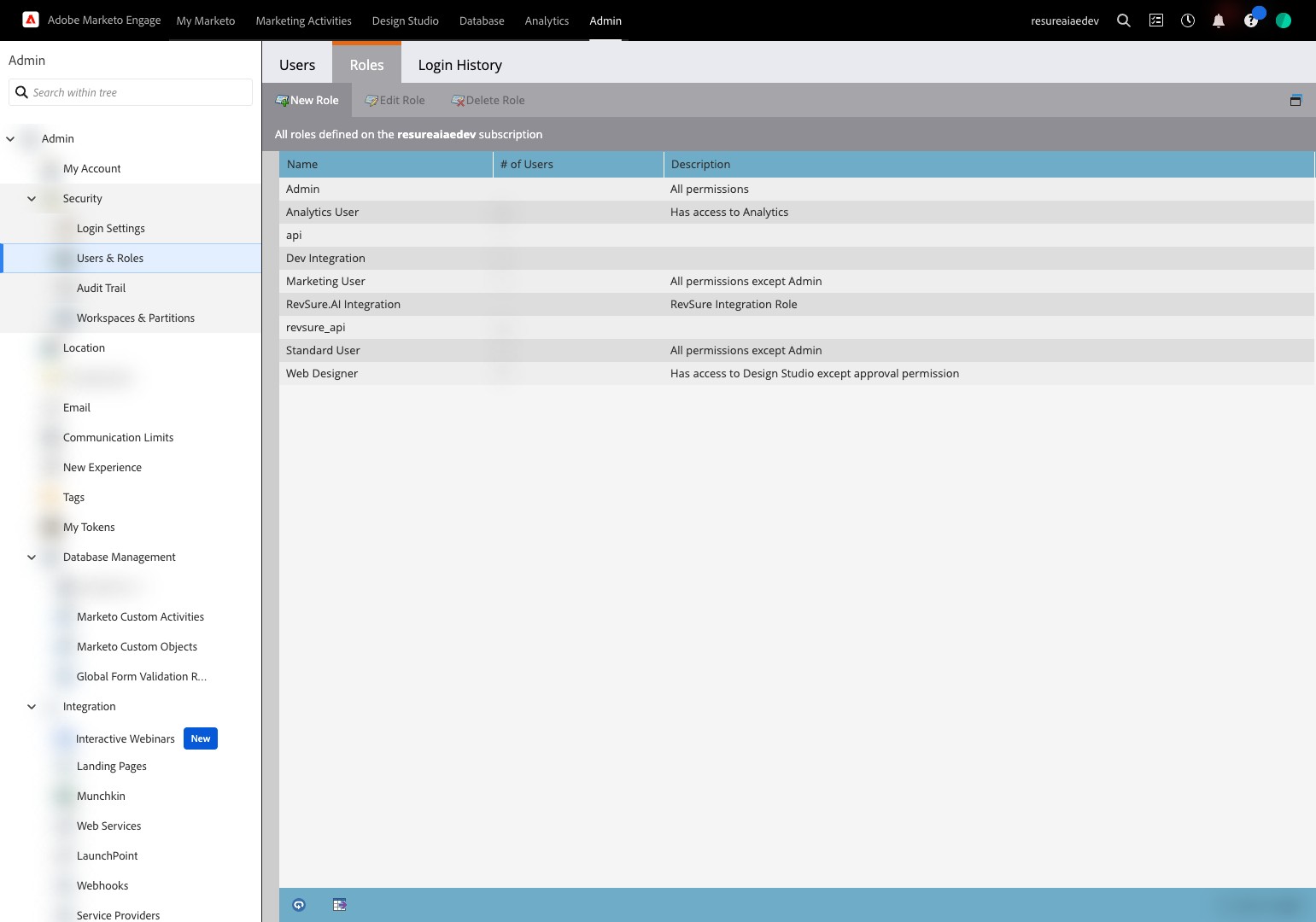
Task: Open Analytics top menu
Action: tap(547, 20)
